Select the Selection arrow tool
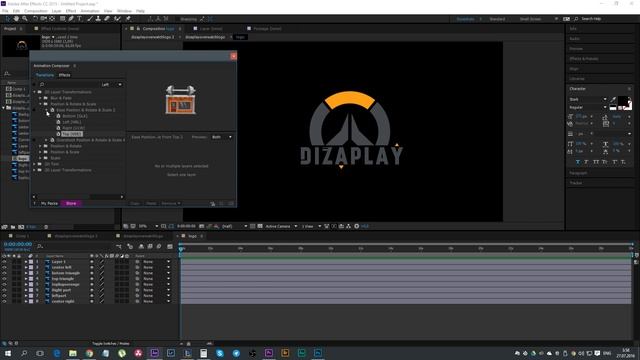The image size is (640, 360). [7, 19]
